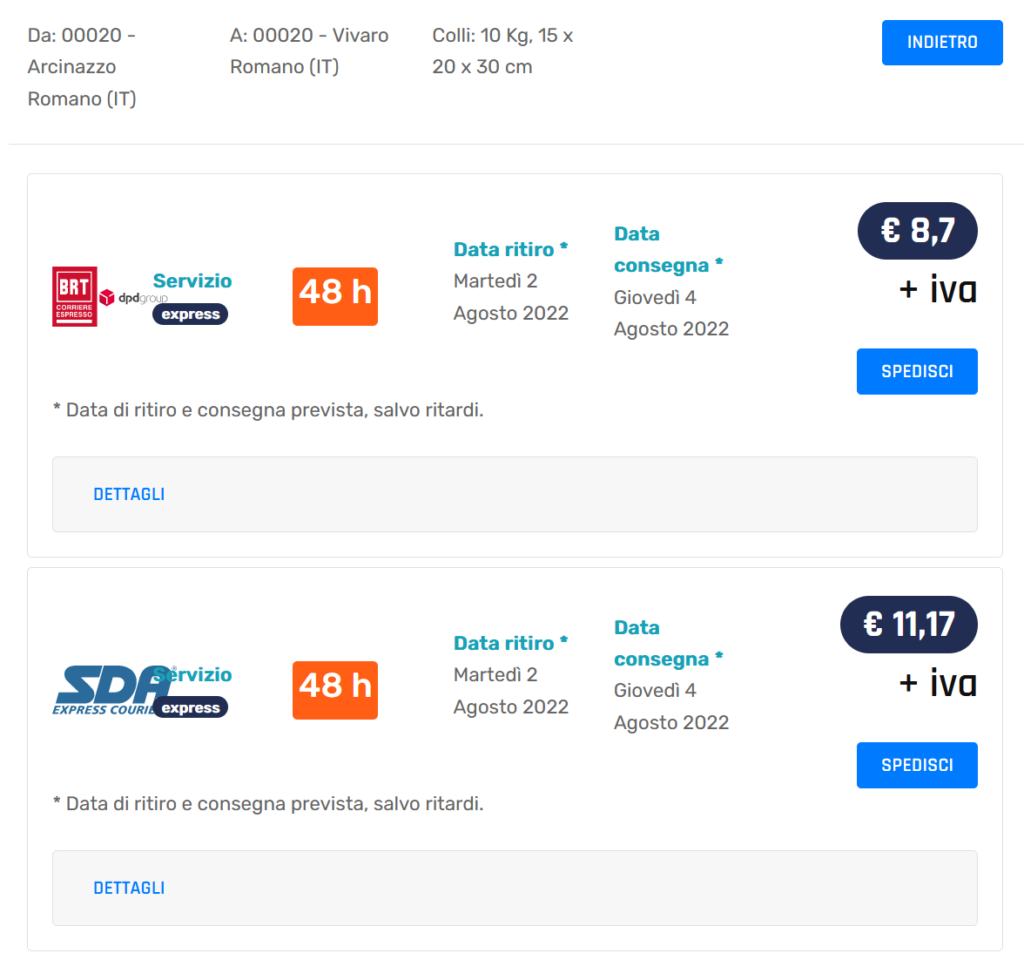The height and width of the screenshot is (960, 1024).
Task: Click the dpdgroup logo icon
Action: tap(108, 297)
